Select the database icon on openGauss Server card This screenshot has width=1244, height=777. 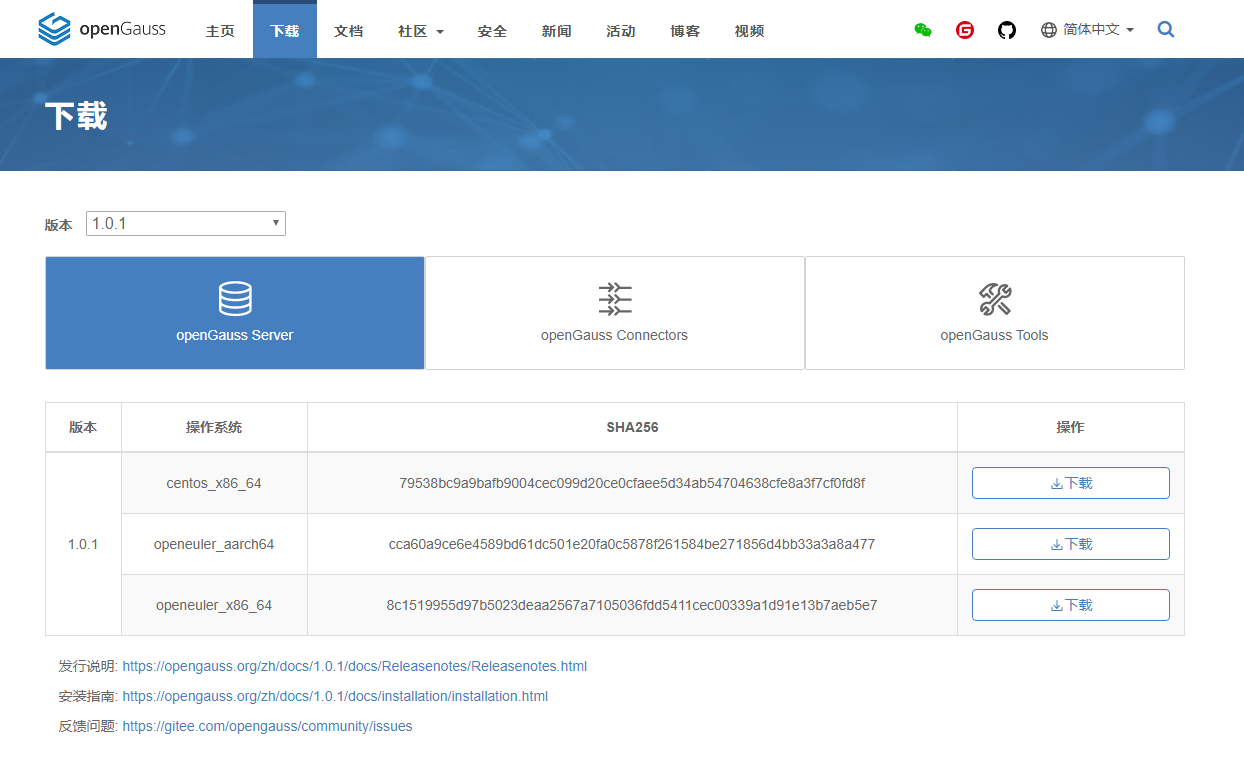click(234, 298)
